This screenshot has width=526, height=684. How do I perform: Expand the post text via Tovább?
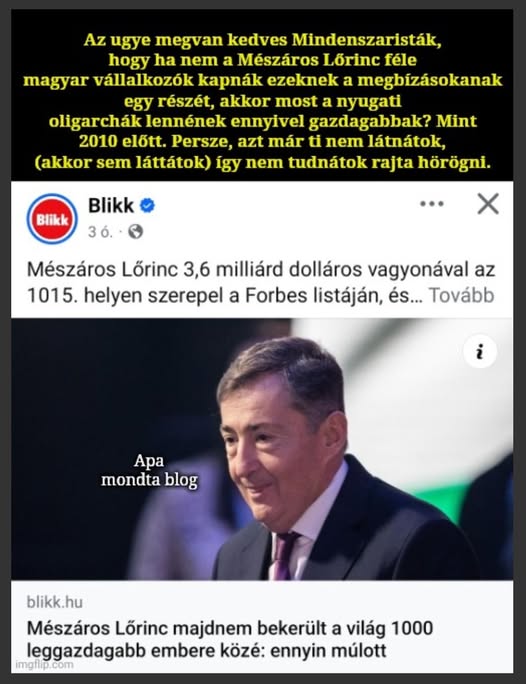[x=461, y=295]
